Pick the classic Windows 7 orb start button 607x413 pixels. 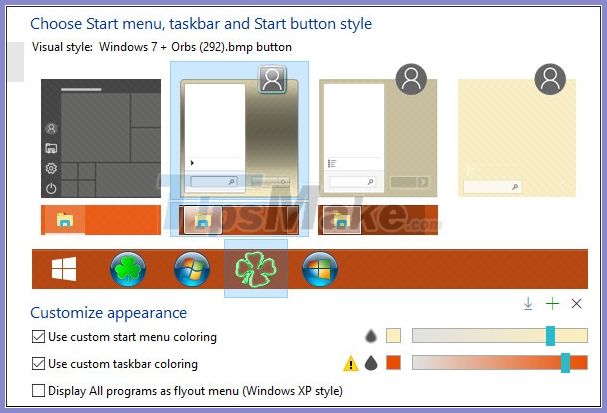pyautogui.click(x=192, y=269)
